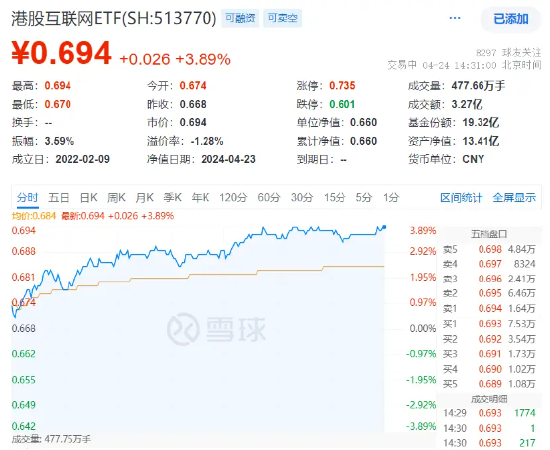Switch to the 五日 chart tab
This screenshot has height=450, width=550.
pyautogui.click(x=59, y=197)
